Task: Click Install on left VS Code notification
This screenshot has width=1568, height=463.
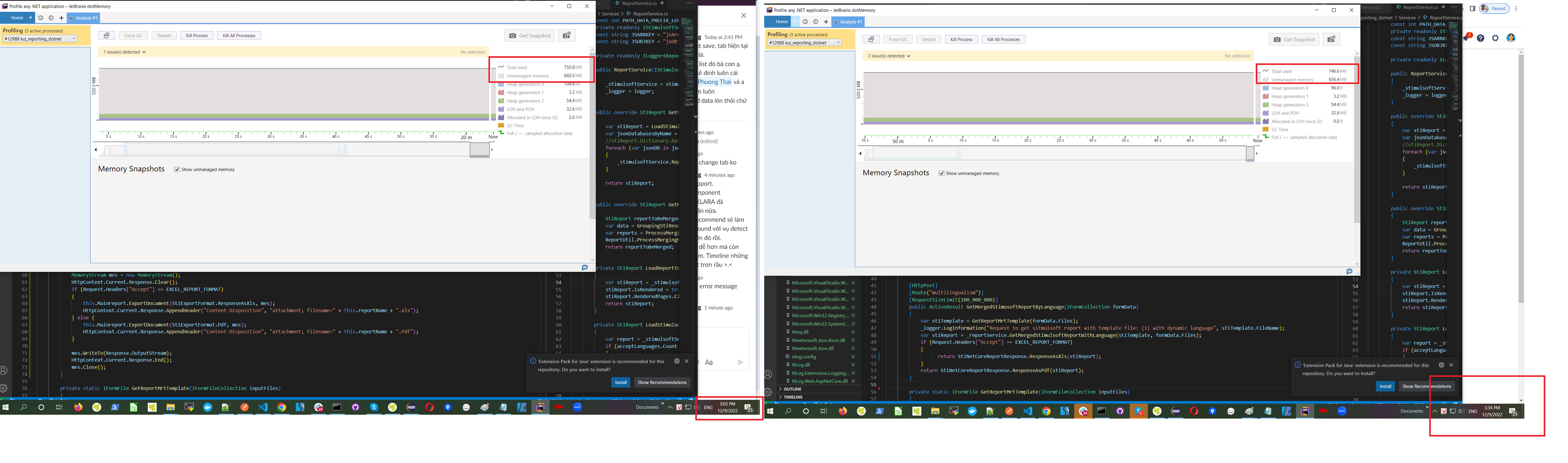Action: [x=620, y=383]
